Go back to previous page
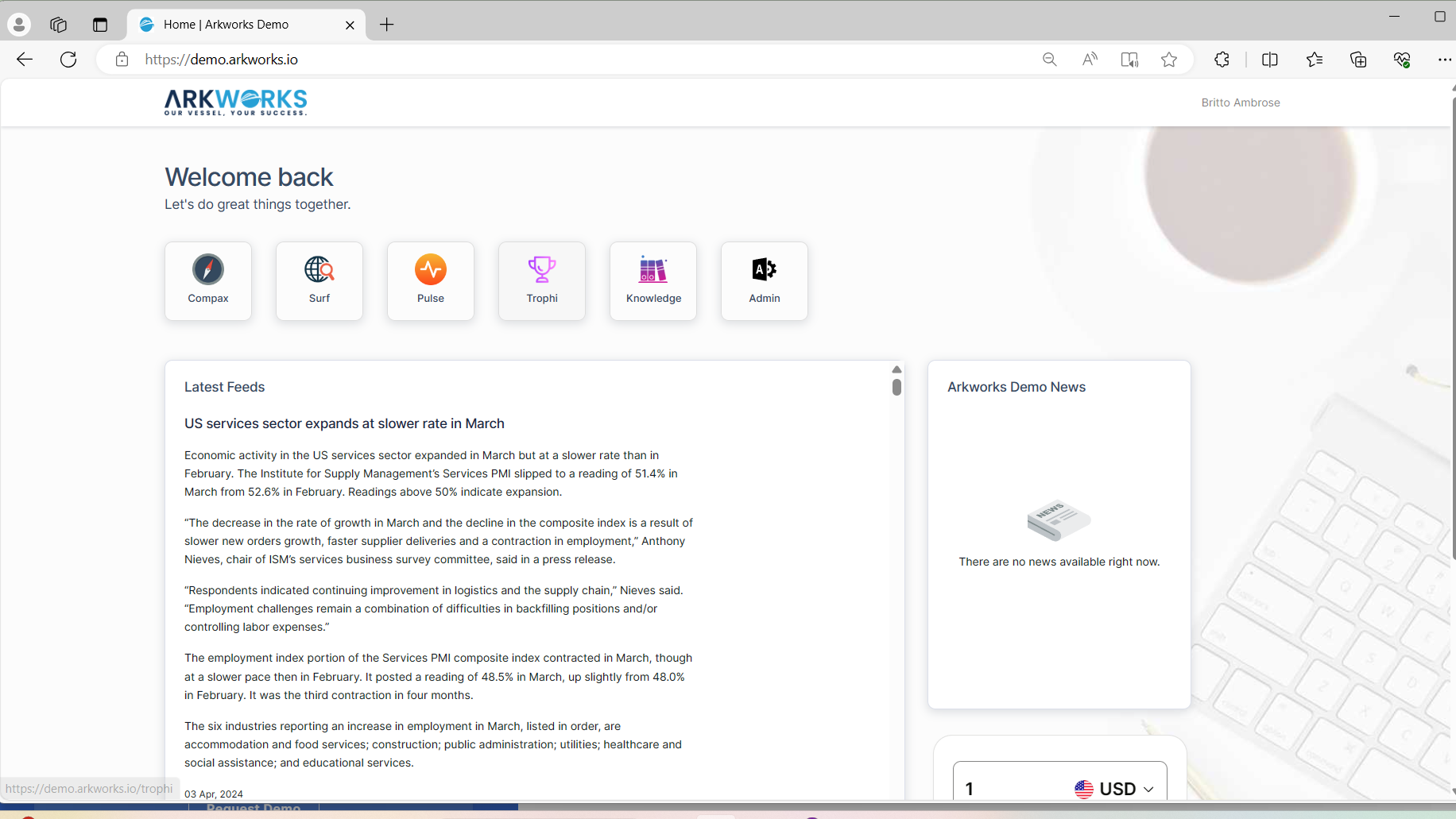 (25, 60)
